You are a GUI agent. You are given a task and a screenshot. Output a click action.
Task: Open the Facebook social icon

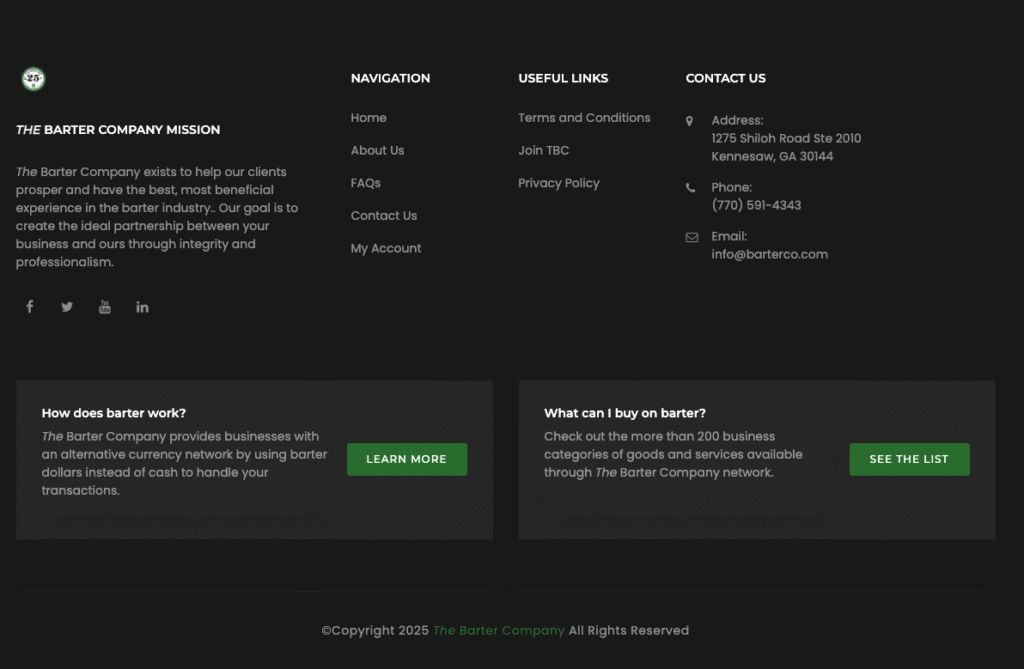tap(30, 307)
